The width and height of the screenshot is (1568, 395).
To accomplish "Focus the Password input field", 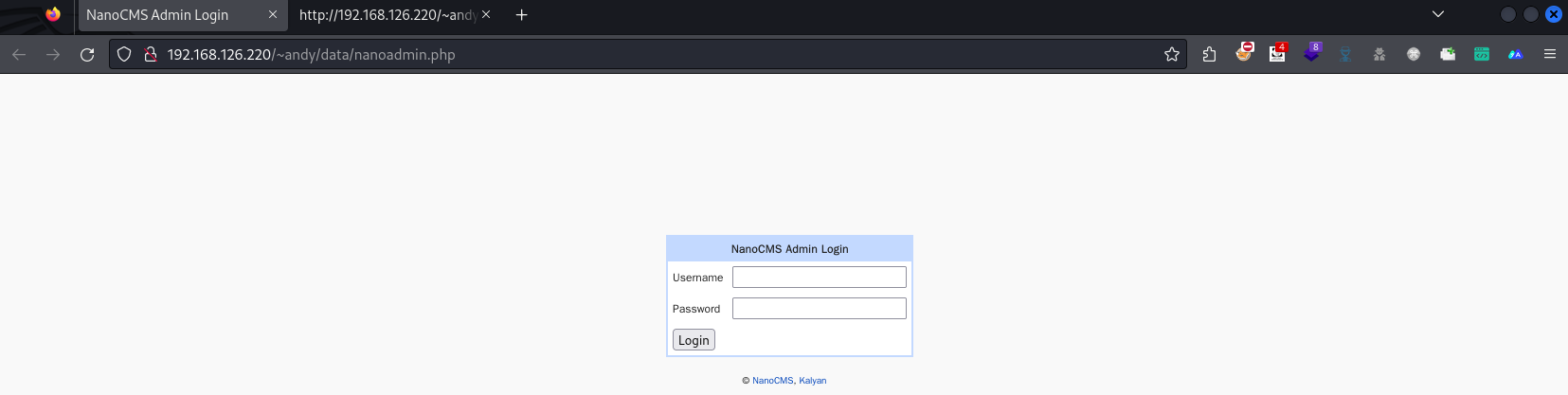I will click(x=820, y=309).
